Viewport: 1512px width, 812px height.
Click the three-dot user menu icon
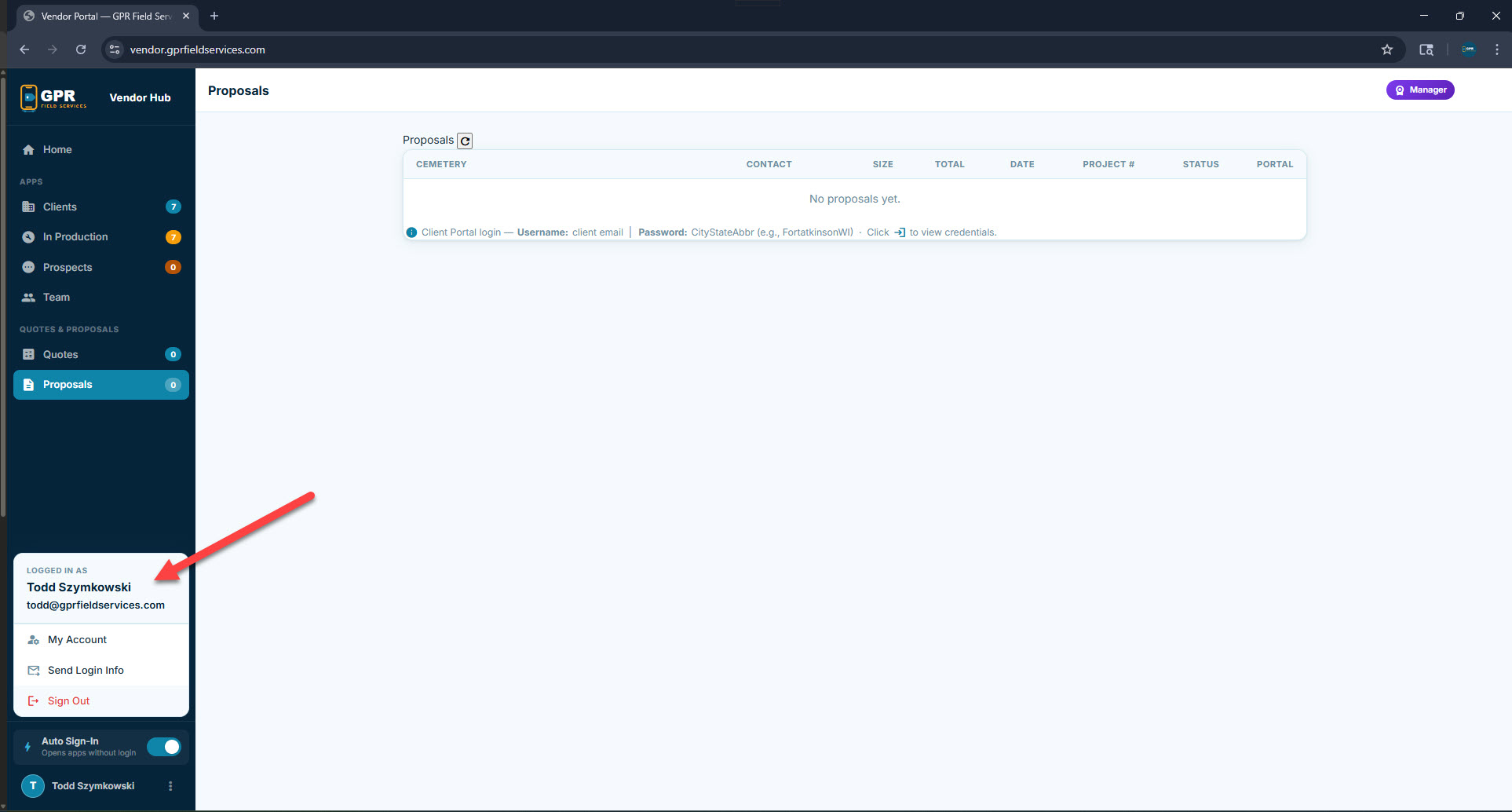[x=170, y=786]
